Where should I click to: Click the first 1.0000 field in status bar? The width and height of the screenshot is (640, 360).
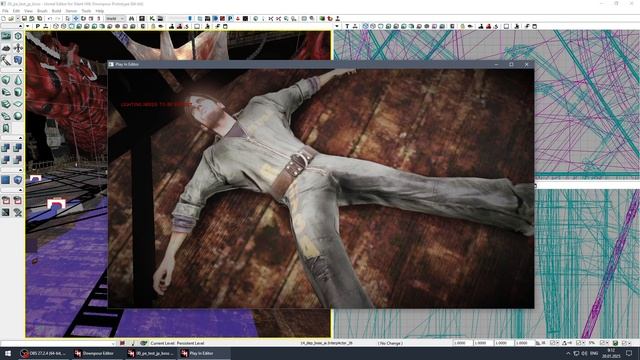tap(462, 343)
